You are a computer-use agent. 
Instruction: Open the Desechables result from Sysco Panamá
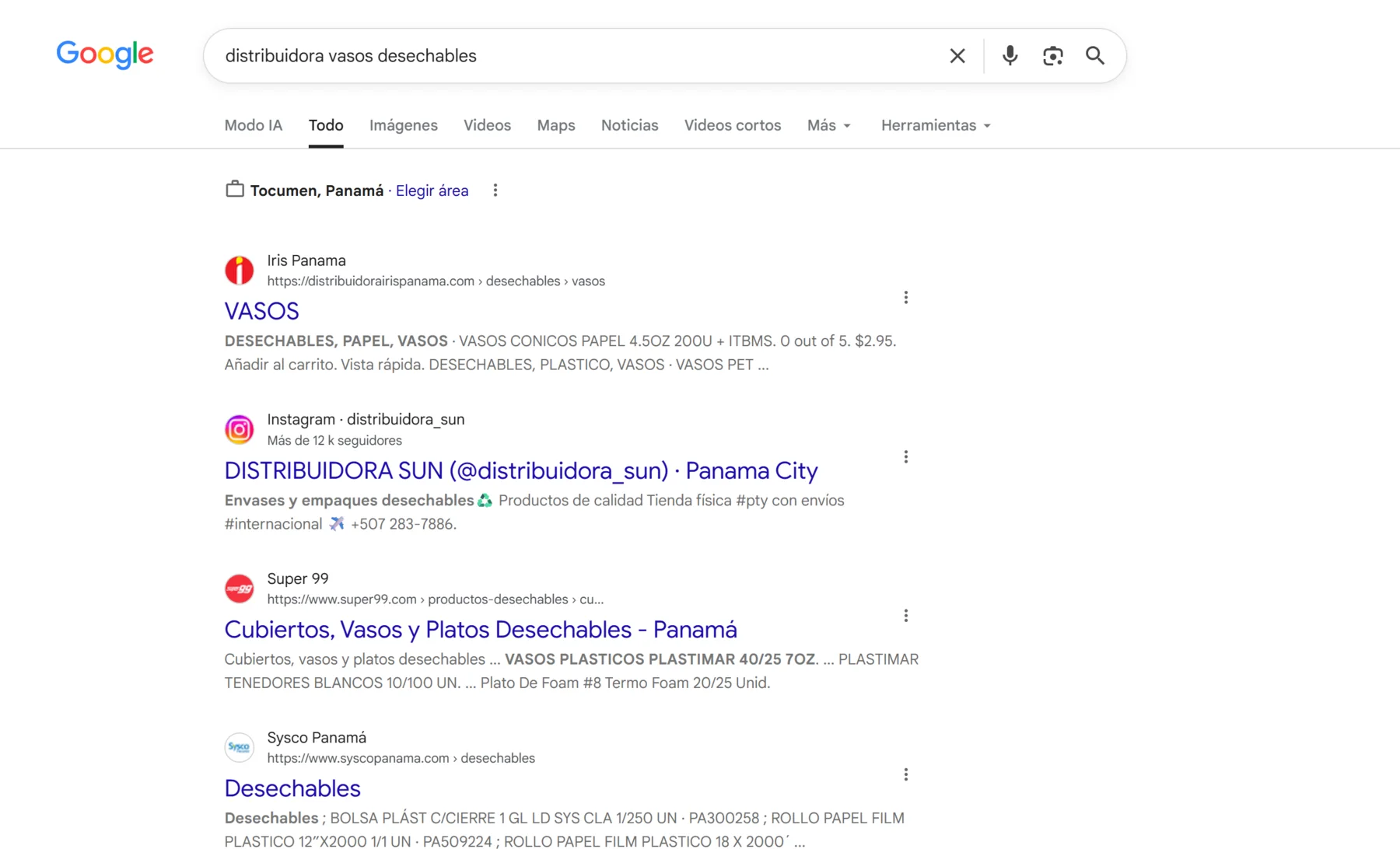[x=292, y=788]
